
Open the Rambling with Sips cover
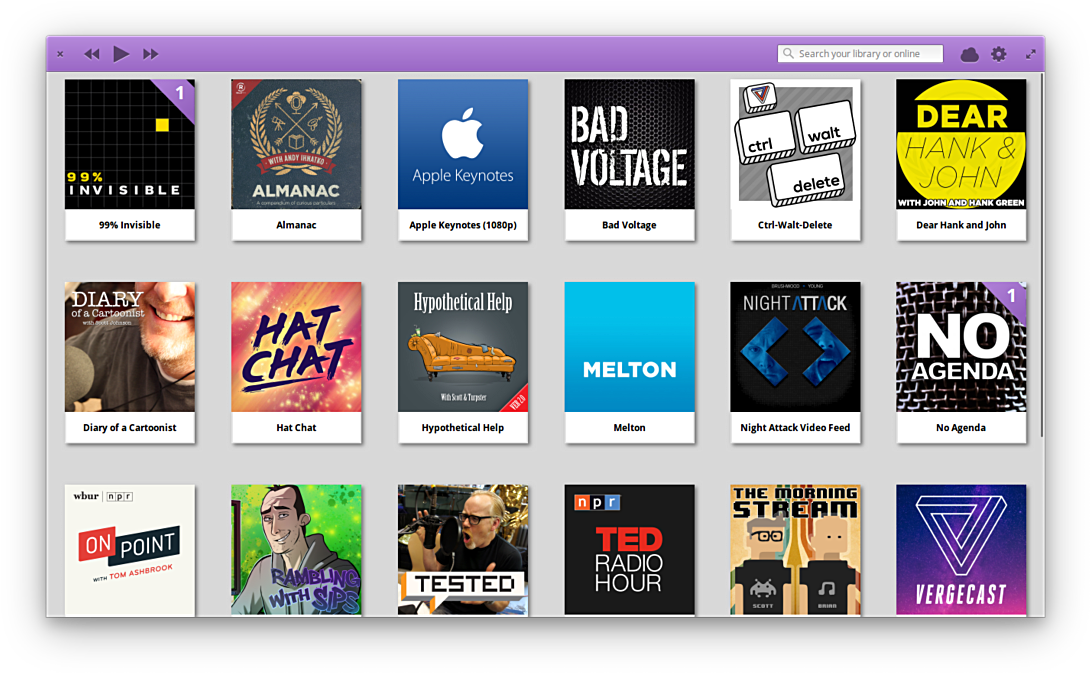click(x=296, y=550)
